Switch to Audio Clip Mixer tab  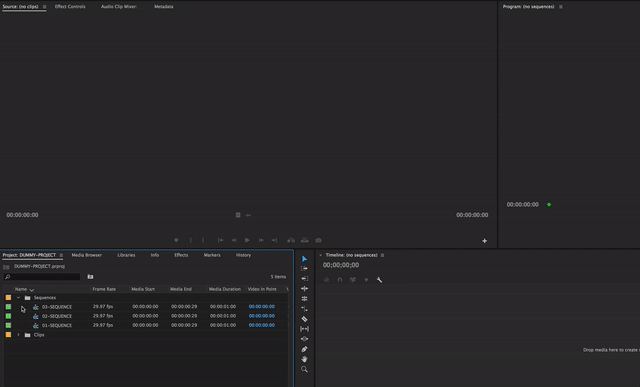click(118, 7)
